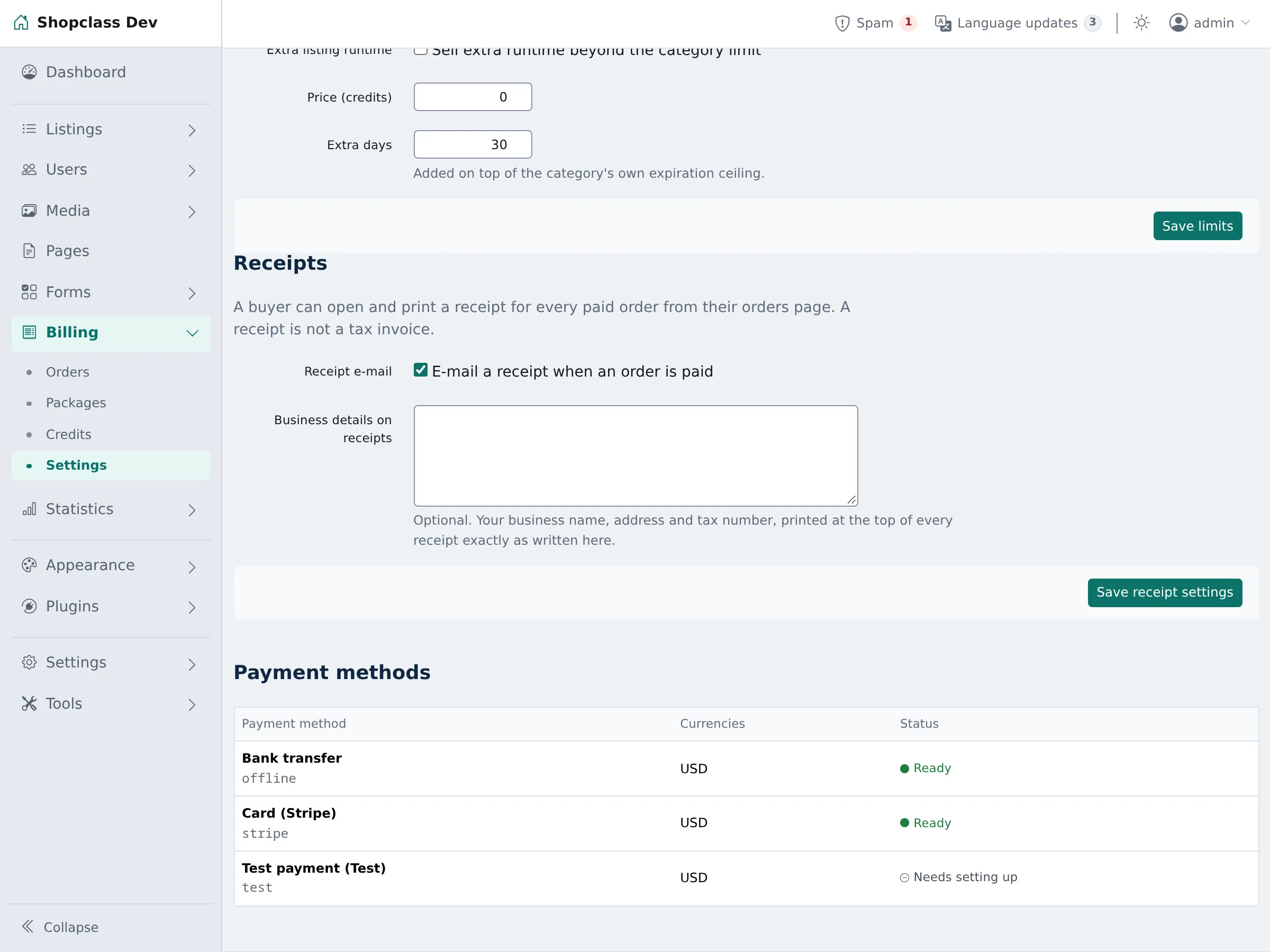Click the Billing receipt icon

29,332
